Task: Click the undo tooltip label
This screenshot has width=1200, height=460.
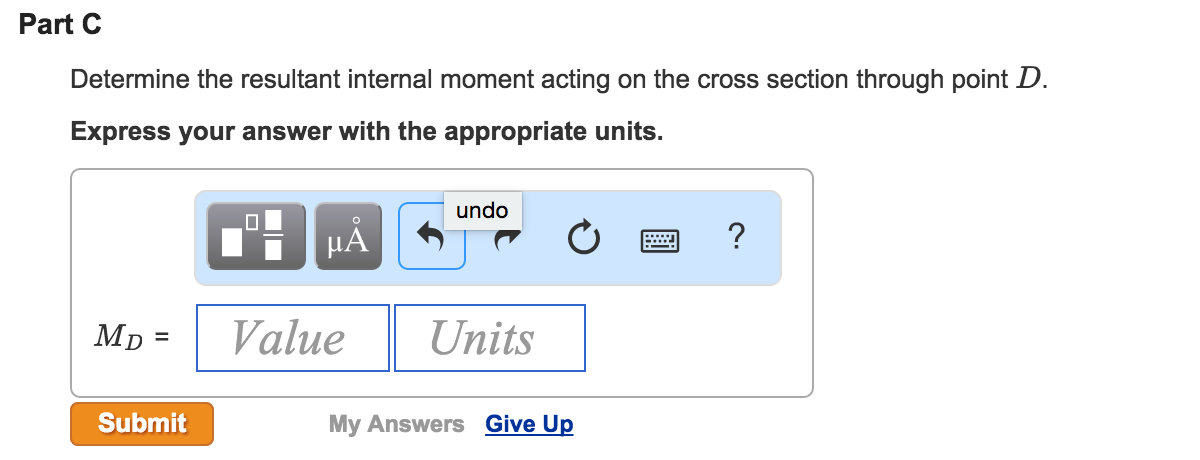Action: pyautogui.click(x=482, y=210)
